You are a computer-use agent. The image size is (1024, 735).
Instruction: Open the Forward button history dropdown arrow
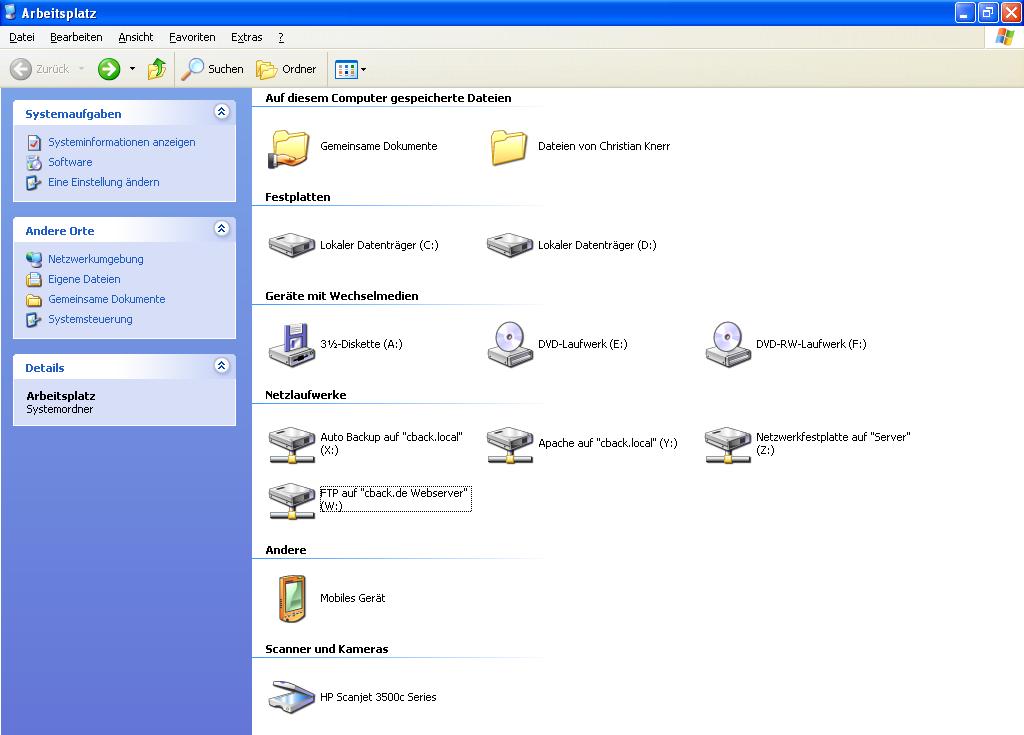pos(132,69)
